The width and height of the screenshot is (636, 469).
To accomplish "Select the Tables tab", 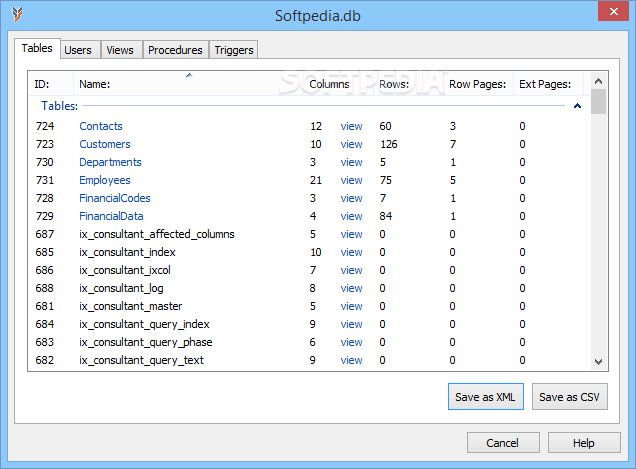I will pos(37,48).
